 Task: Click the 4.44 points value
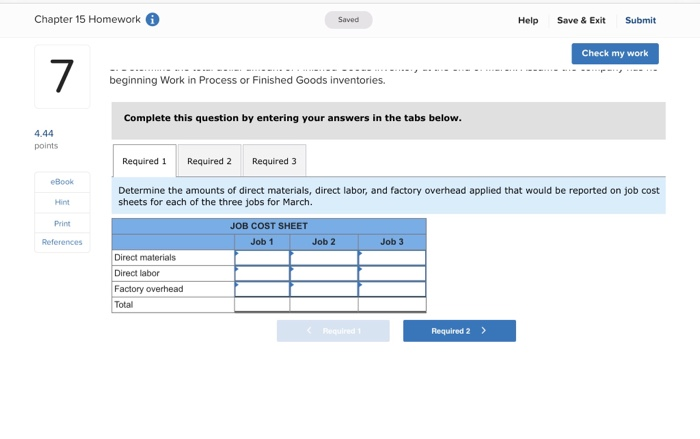point(44,134)
